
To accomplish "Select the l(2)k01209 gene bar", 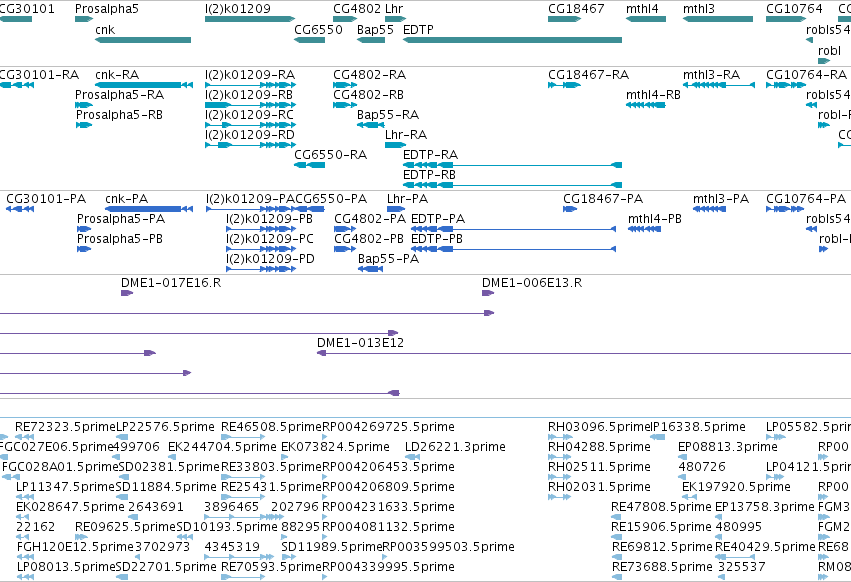I will click(x=250, y=19).
